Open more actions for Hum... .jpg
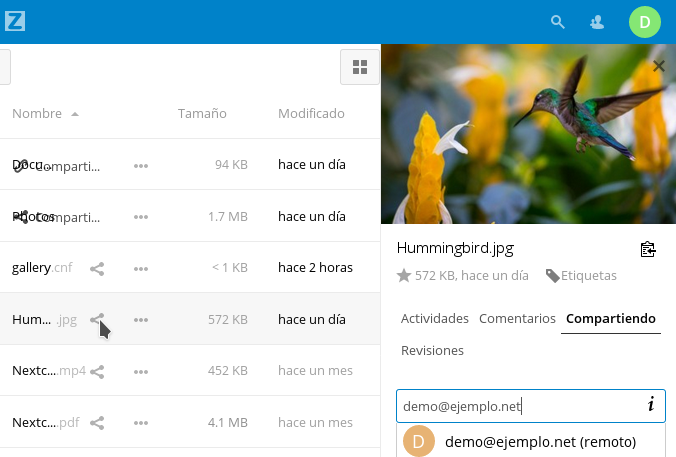The width and height of the screenshot is (676, 457). tap(141, 320)
